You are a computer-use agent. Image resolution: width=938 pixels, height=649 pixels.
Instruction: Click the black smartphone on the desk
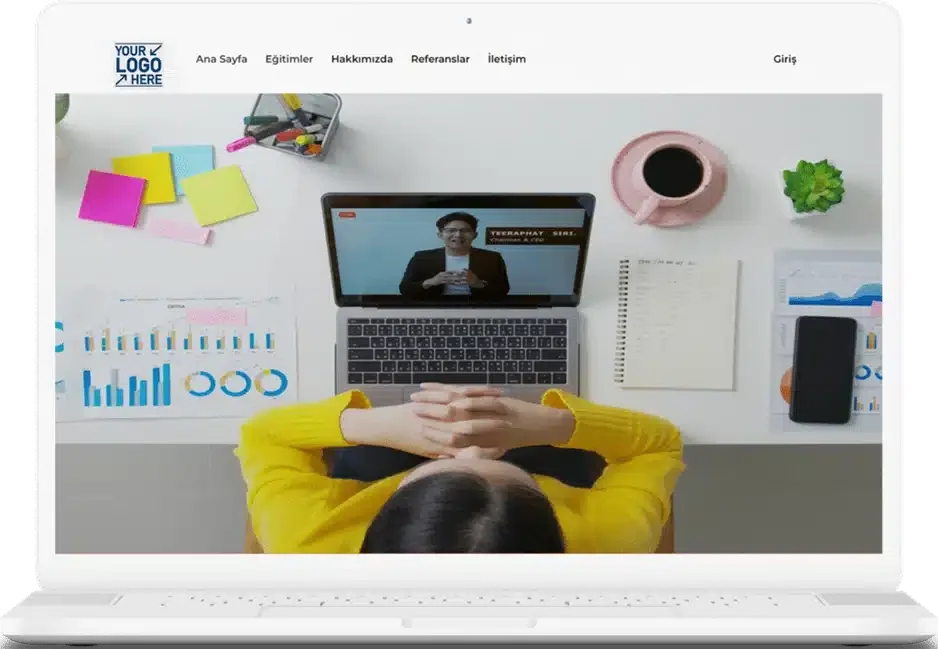coord(822,369)
